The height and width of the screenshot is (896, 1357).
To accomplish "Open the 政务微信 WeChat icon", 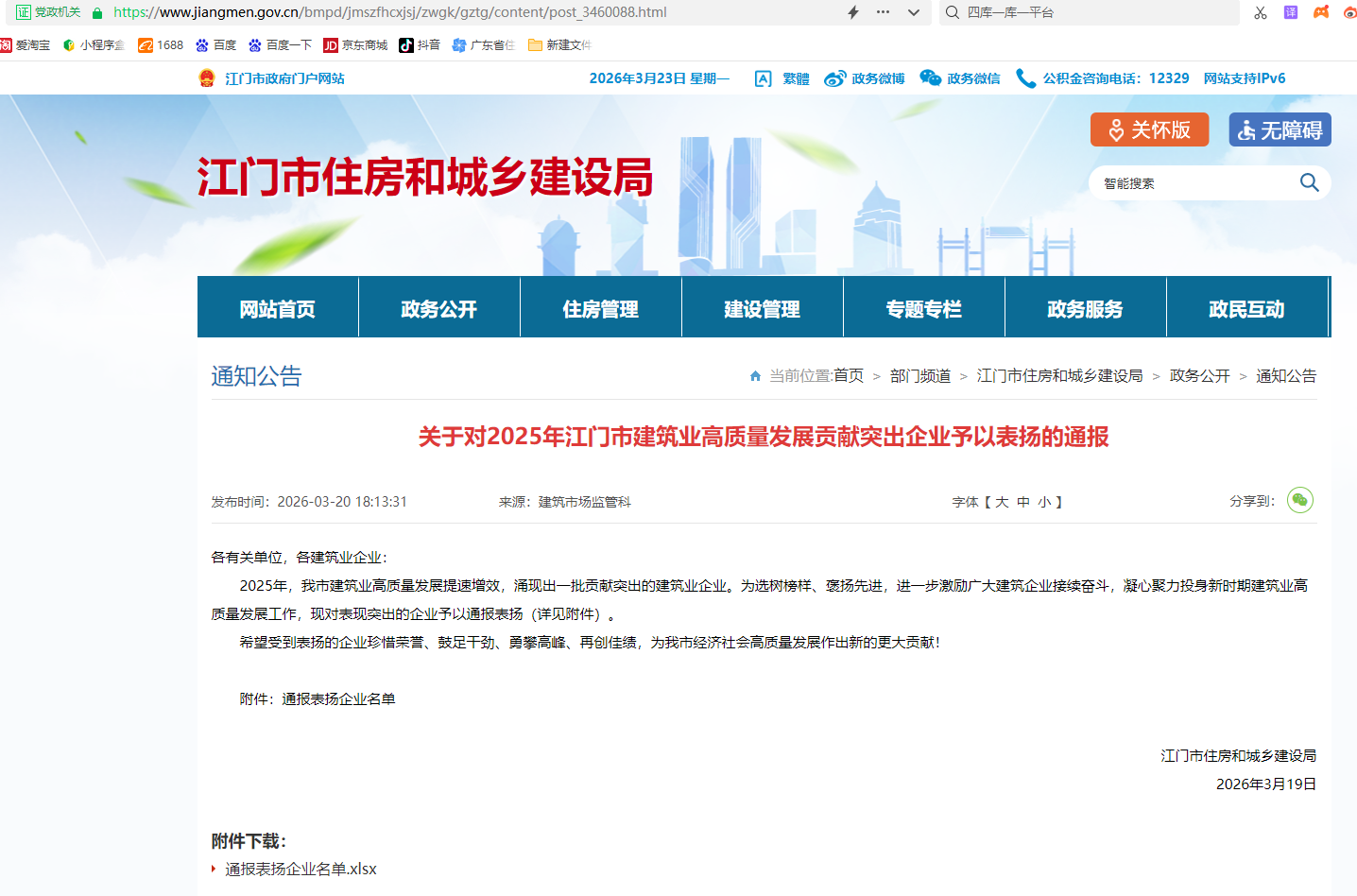I will tap(931, 78).
